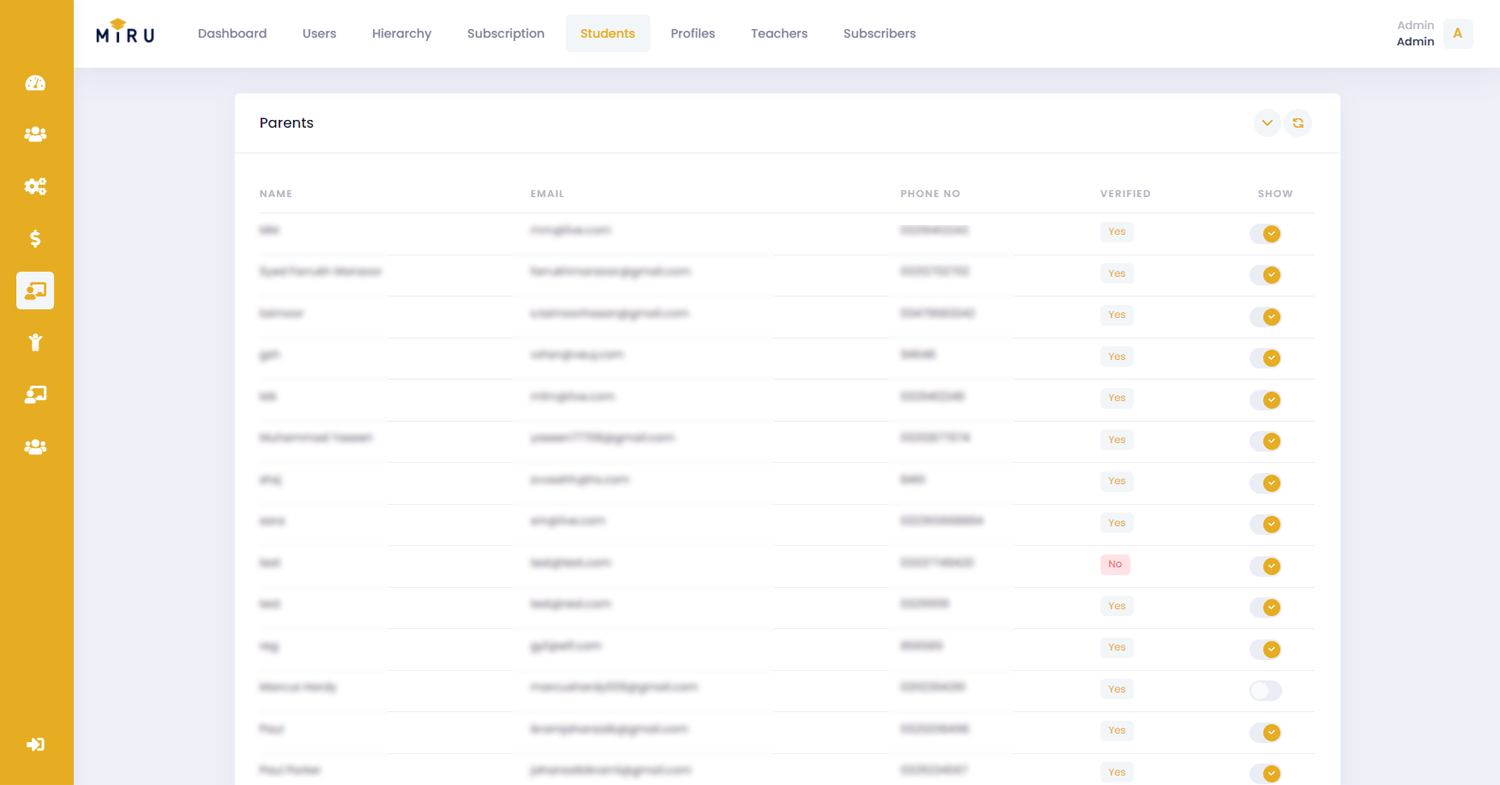Select the child figure icon in the sidebar
The height and width of the screenshot is (785, 1500).
pos(35,343)
